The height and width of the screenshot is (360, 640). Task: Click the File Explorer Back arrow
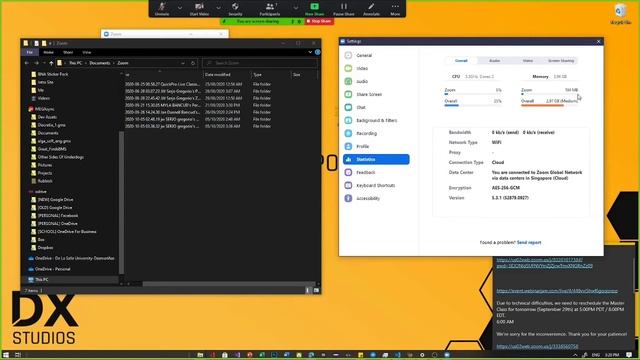coord(27,63)
